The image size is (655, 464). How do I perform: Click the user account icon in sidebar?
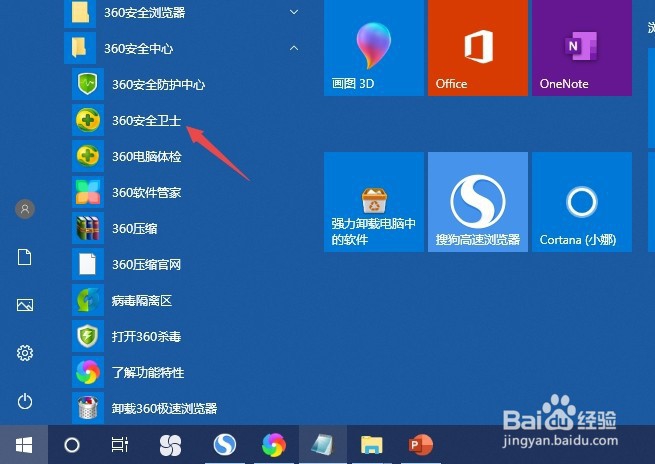point(25,208)
